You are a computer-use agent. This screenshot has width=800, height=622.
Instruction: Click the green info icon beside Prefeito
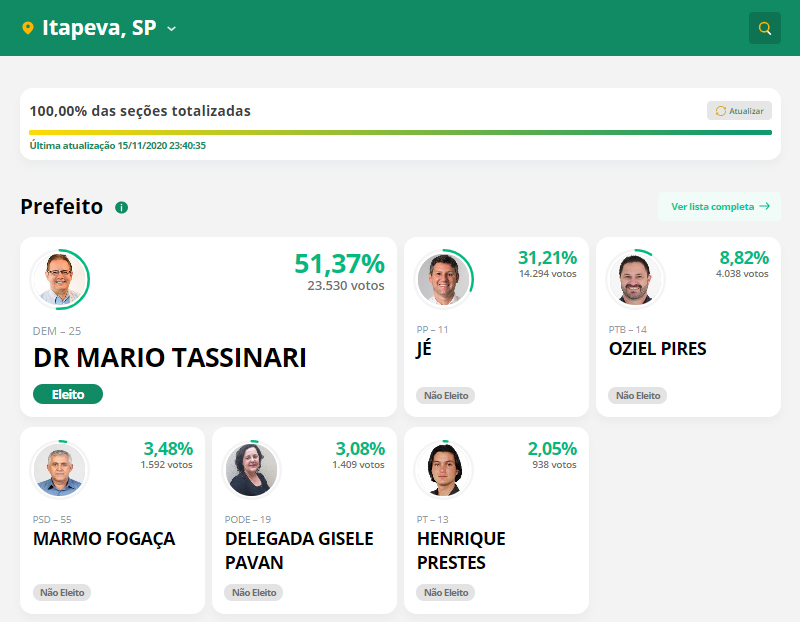(x=121, y=207)
